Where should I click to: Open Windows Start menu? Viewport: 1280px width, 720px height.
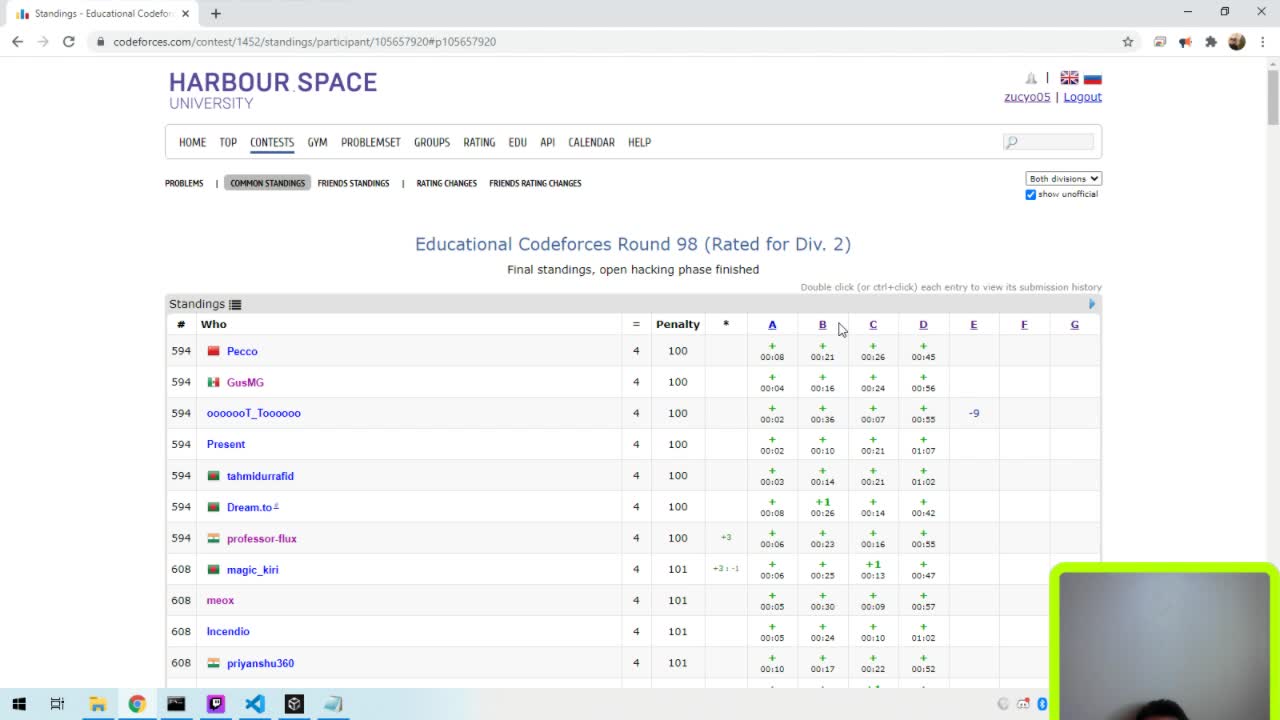point(19,704)
